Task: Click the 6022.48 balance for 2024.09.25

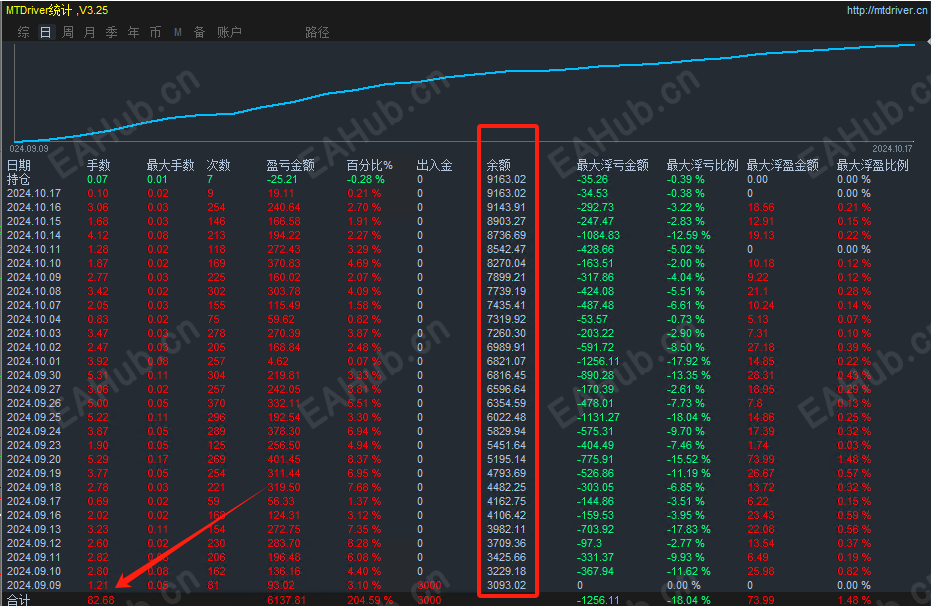Action: pos(506,417)
